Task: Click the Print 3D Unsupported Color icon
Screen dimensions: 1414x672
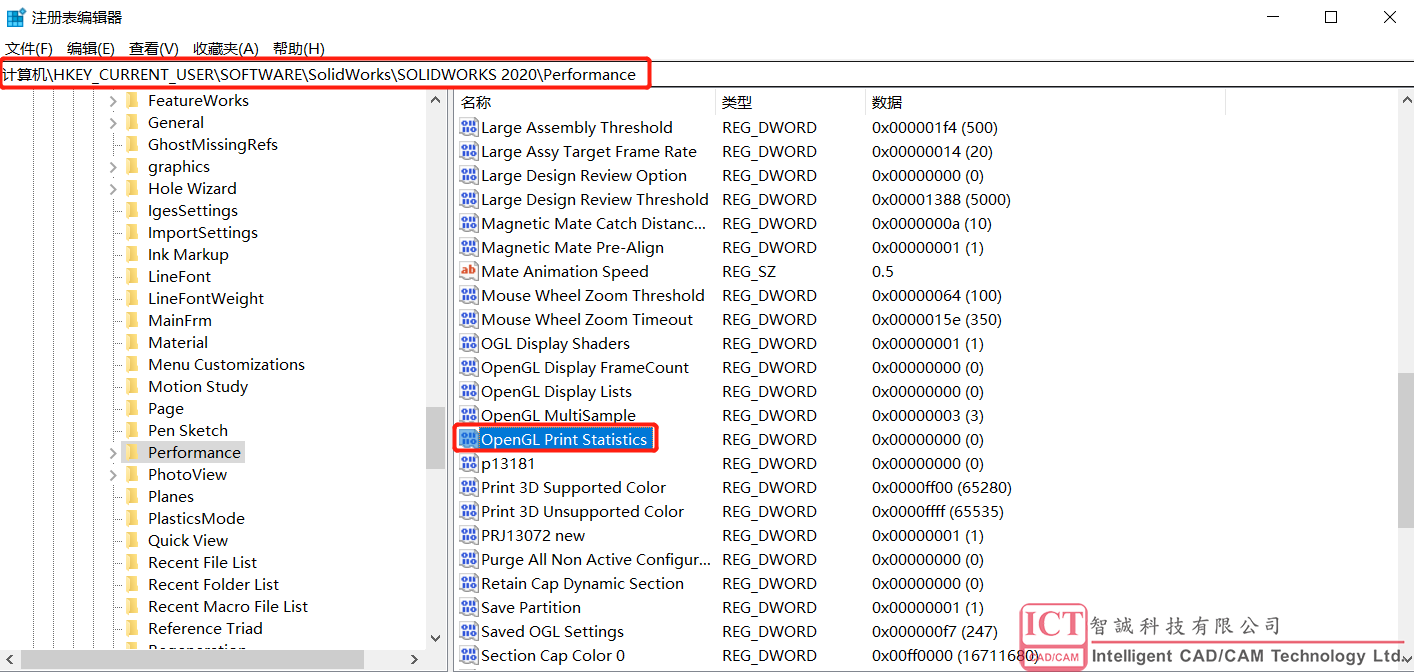Action: pos(469,511)
